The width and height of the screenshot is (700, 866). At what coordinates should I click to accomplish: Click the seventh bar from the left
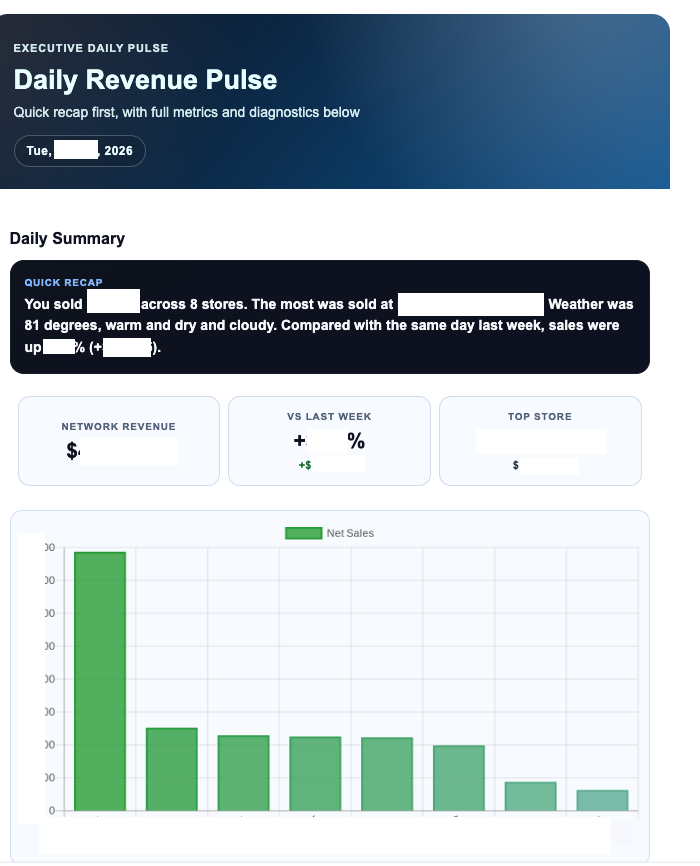pos(531,796)
